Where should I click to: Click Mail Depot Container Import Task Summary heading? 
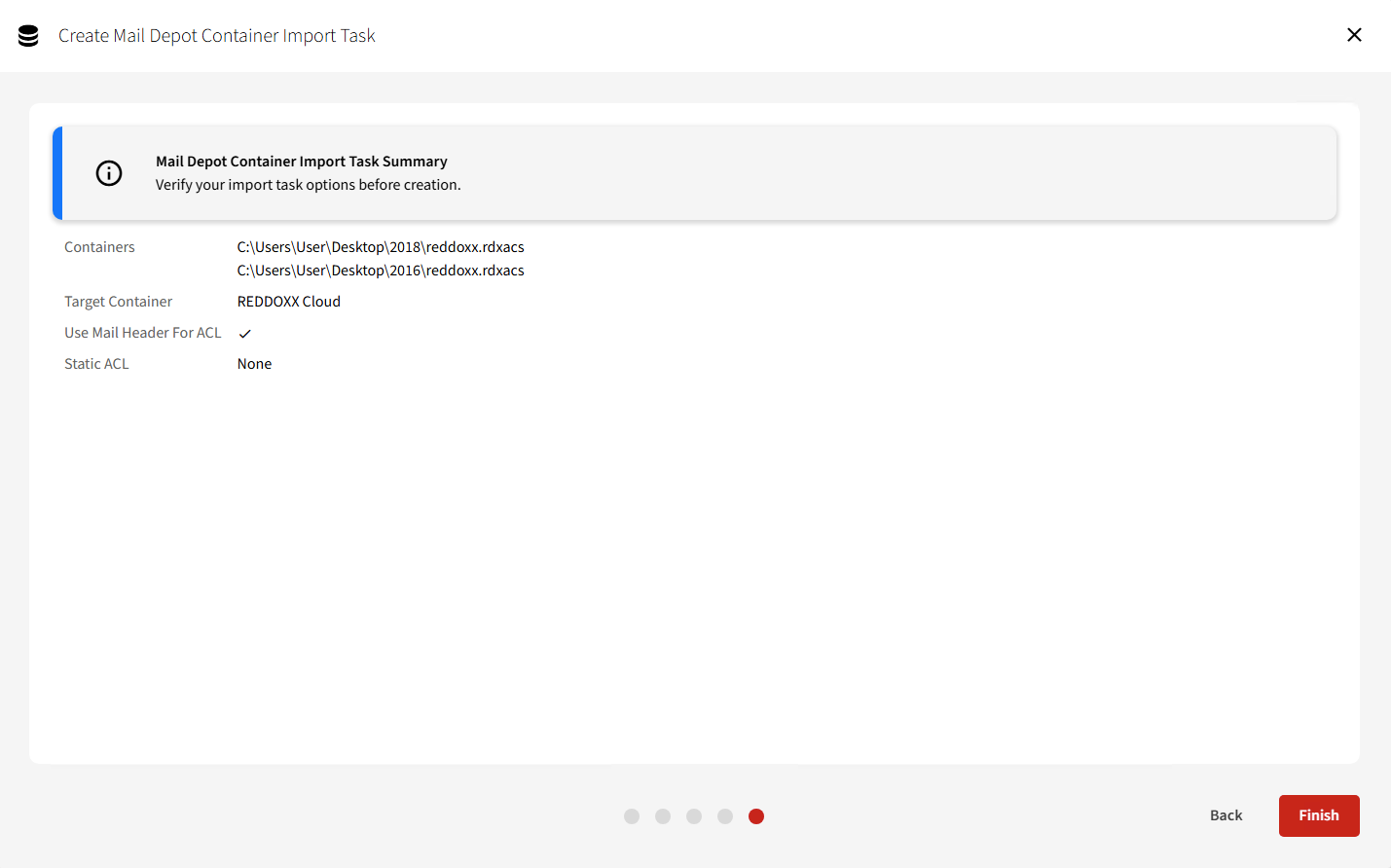click(302, 162)
